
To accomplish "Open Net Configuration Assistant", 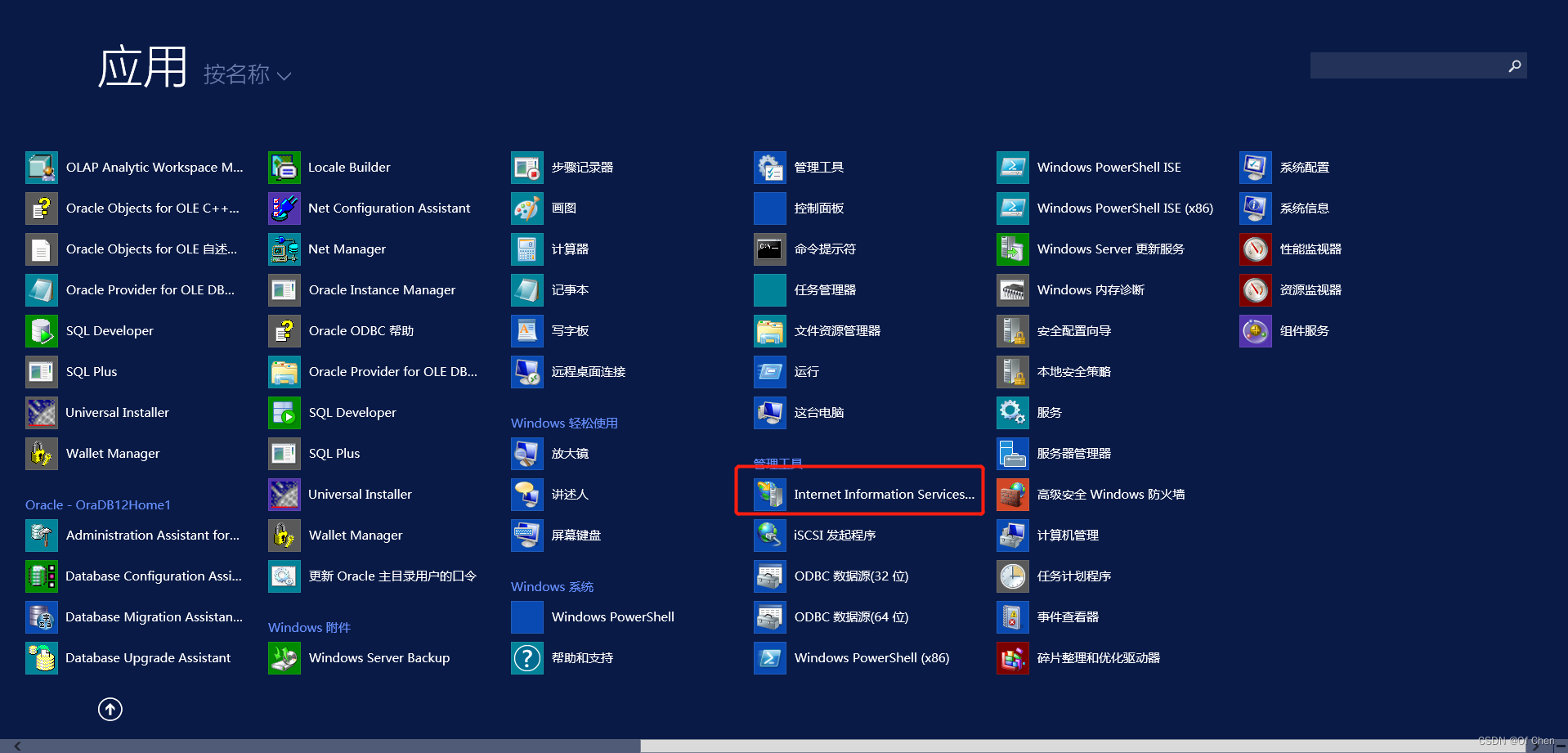I will point(370,208).
